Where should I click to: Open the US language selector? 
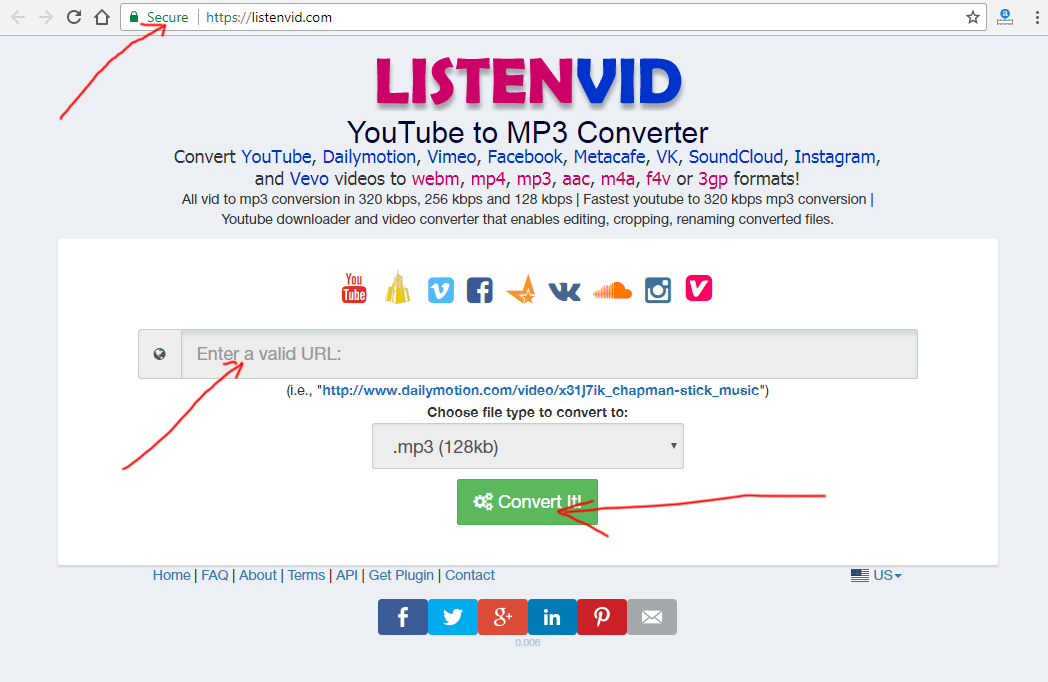(x=876, y=575)
